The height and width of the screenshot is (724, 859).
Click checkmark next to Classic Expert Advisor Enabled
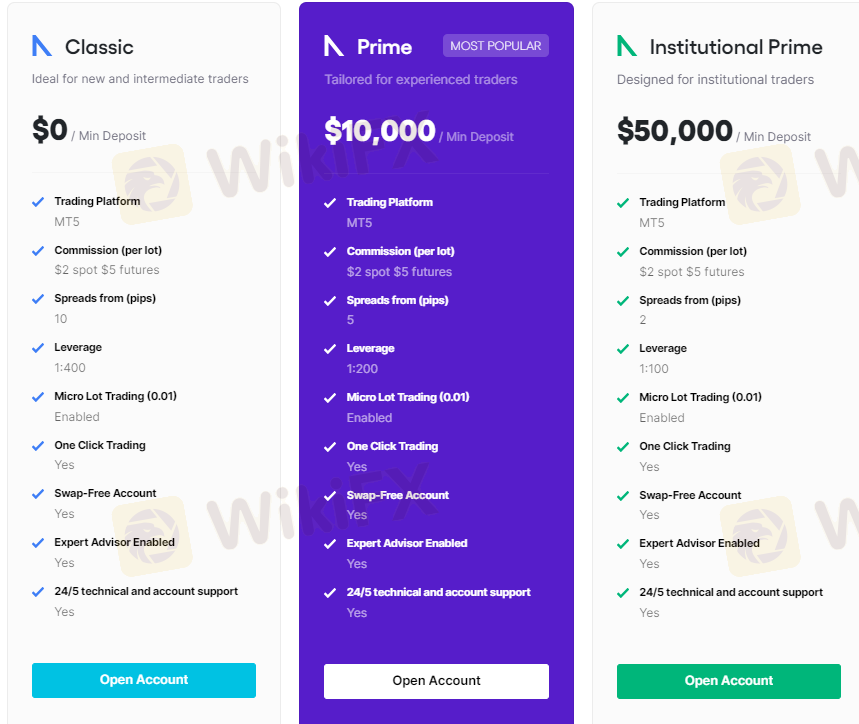point(38,543)
